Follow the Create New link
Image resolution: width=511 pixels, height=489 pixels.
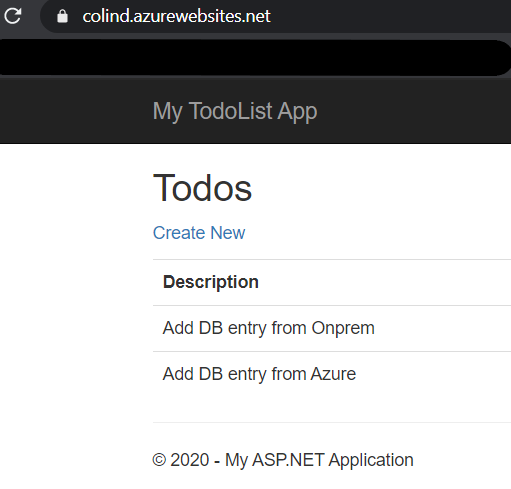pyautogui.click(x=199, y=233)
